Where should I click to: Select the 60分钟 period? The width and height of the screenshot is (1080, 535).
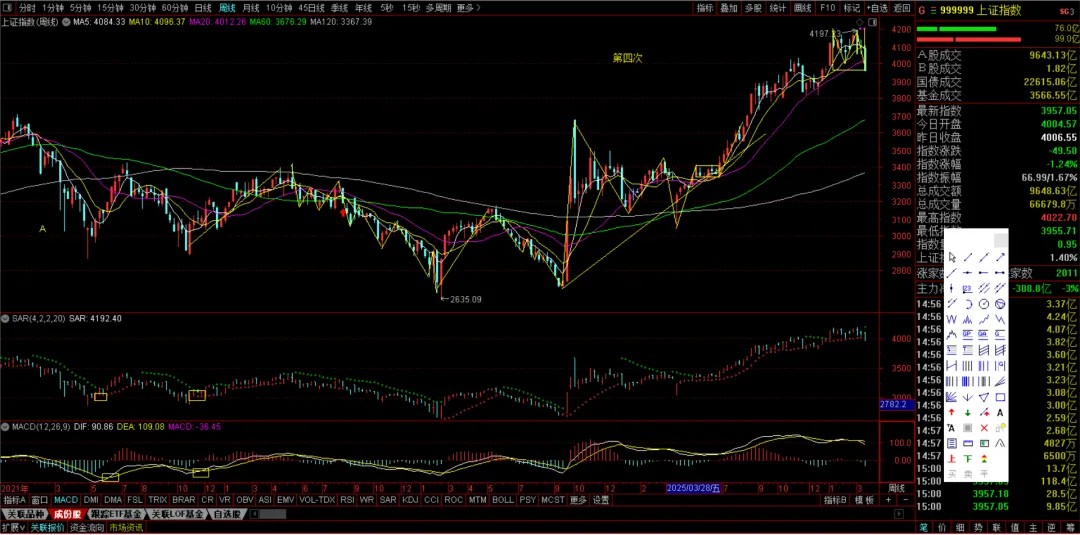coord(174,8)
